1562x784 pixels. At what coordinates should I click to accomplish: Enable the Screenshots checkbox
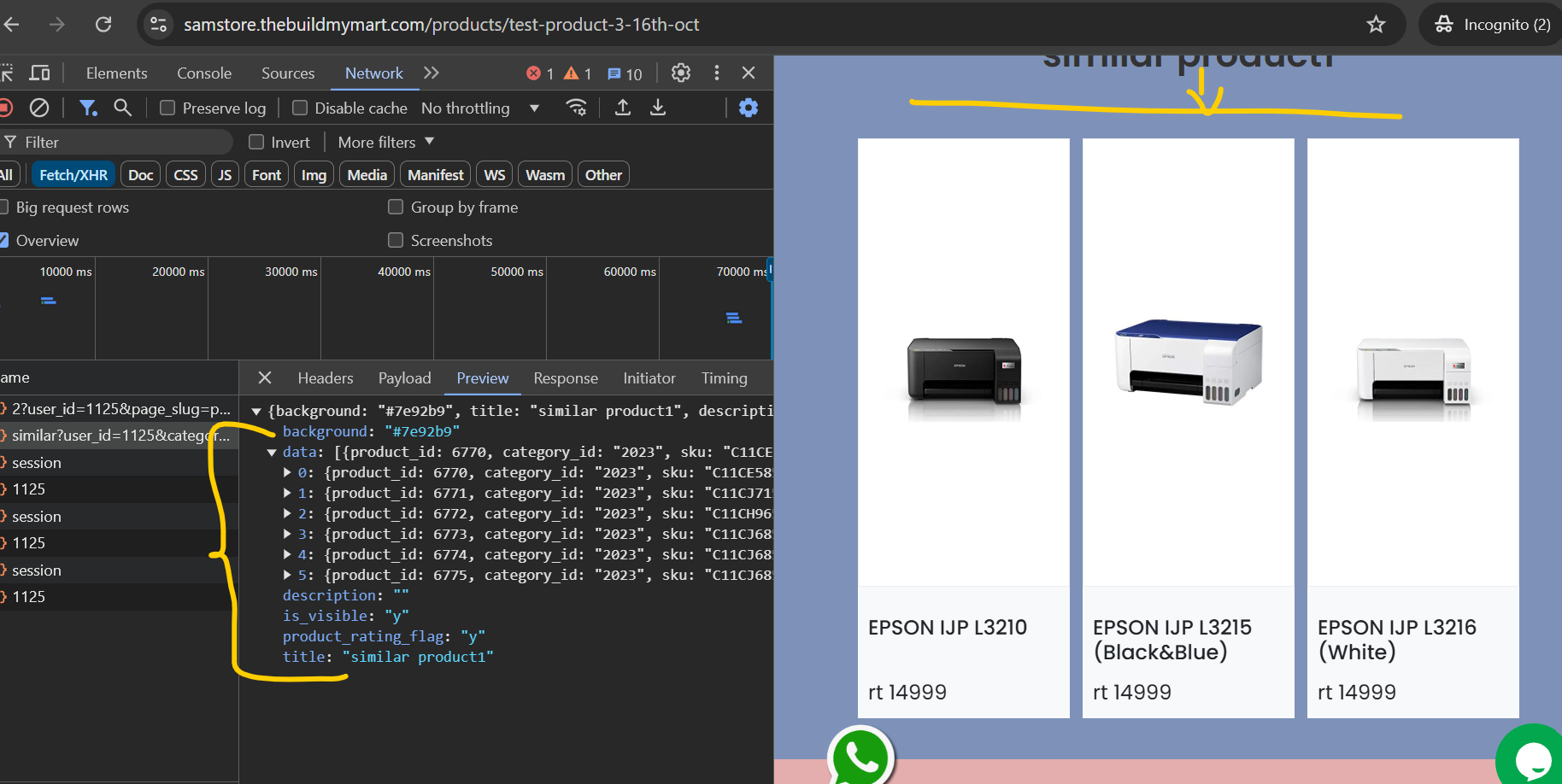396,240
